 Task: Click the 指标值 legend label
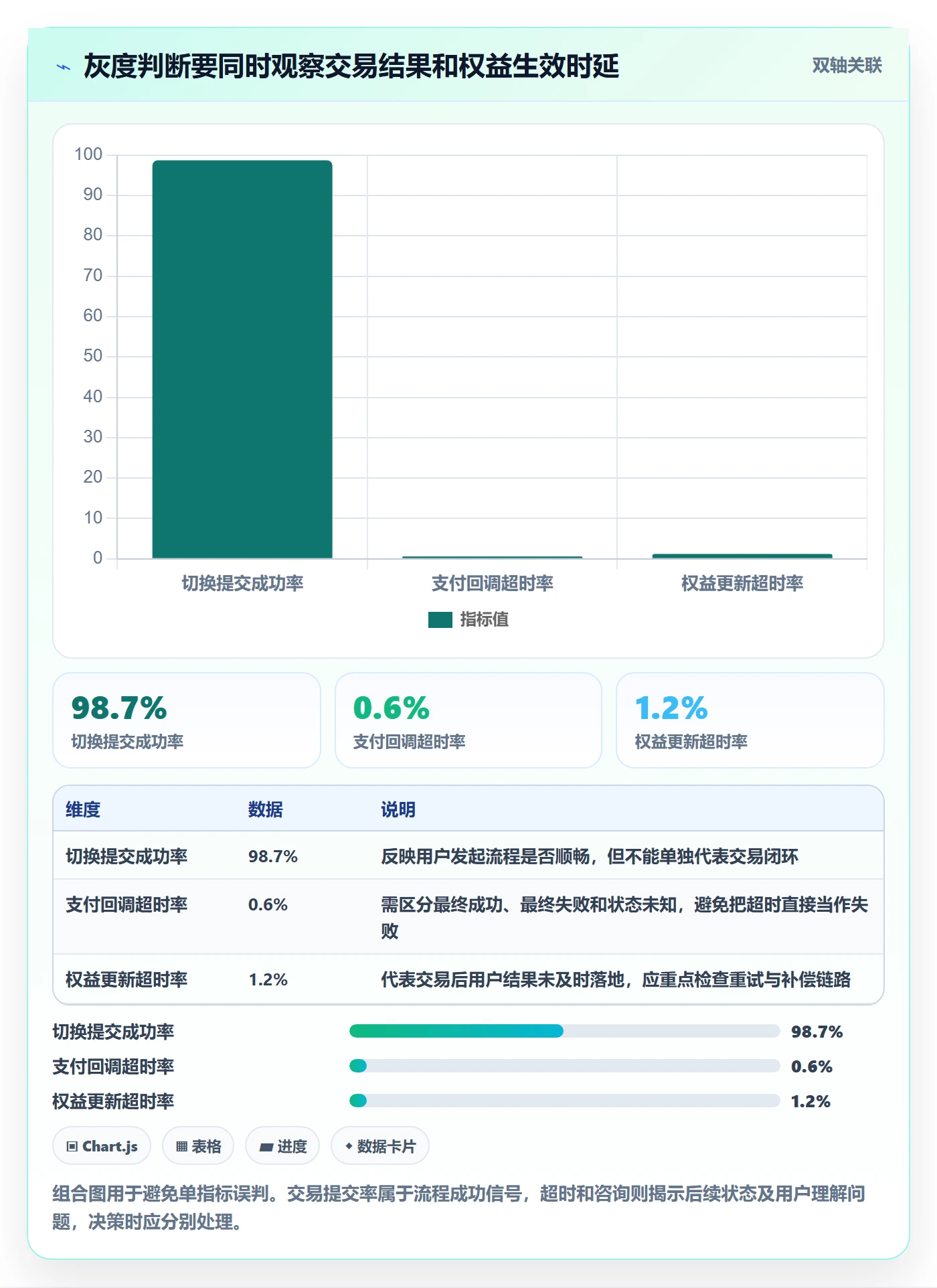[x=485, y=620]
